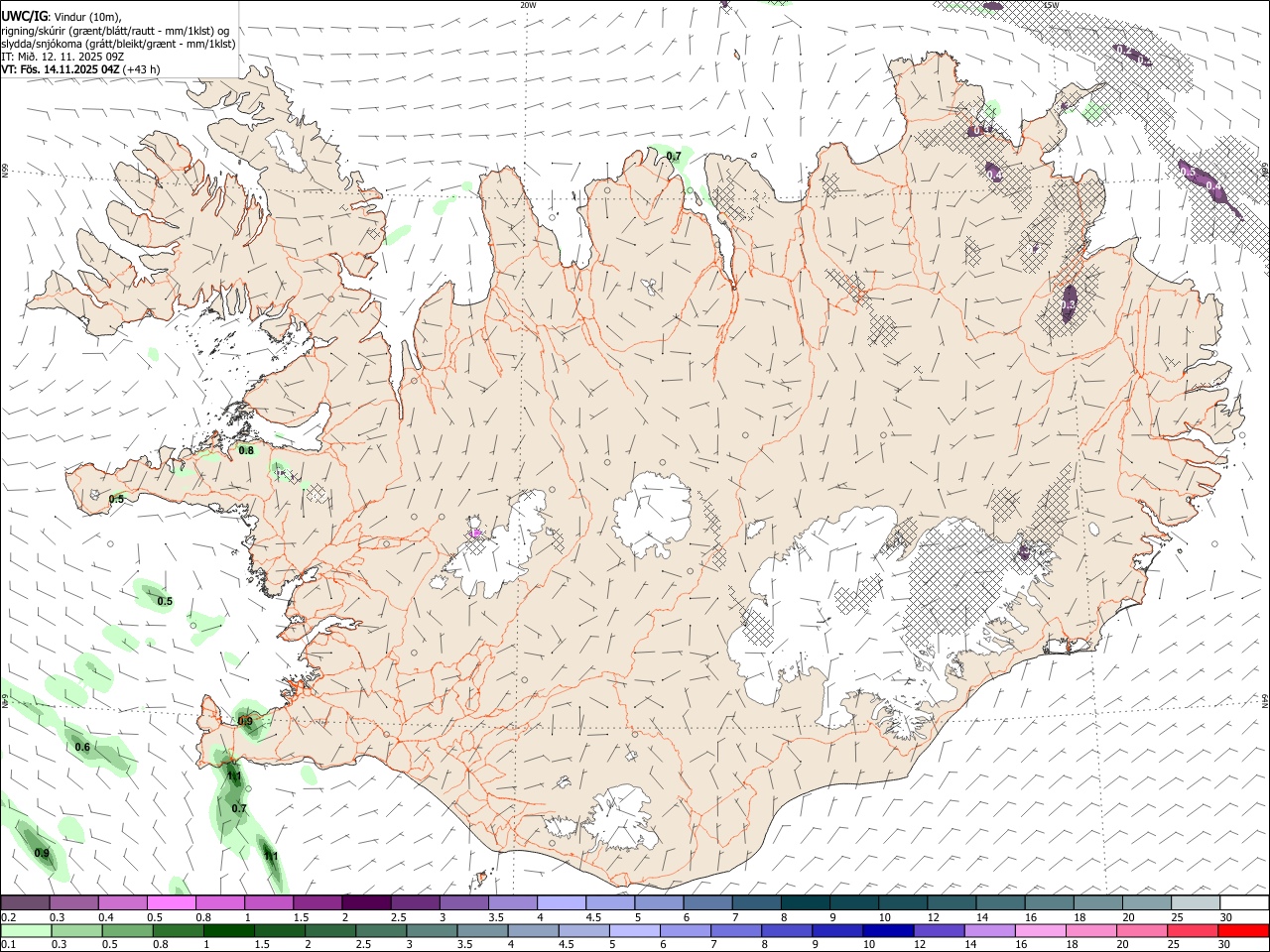Click the light grey upper legend swatch starting at 25
Viewport: 1270px width, 952px height.
click(1196, 902)
